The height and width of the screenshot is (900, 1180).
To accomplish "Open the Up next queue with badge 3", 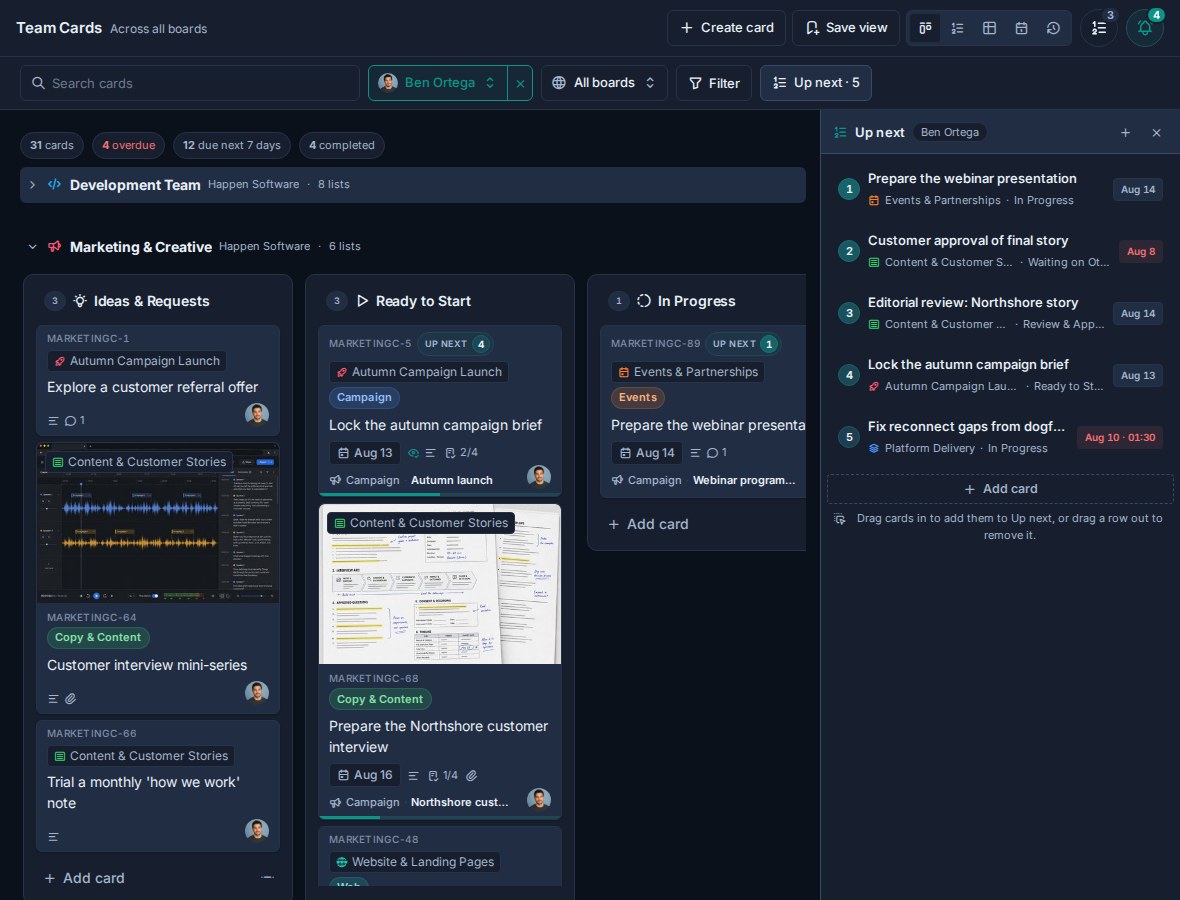I will click(1099, 28).
